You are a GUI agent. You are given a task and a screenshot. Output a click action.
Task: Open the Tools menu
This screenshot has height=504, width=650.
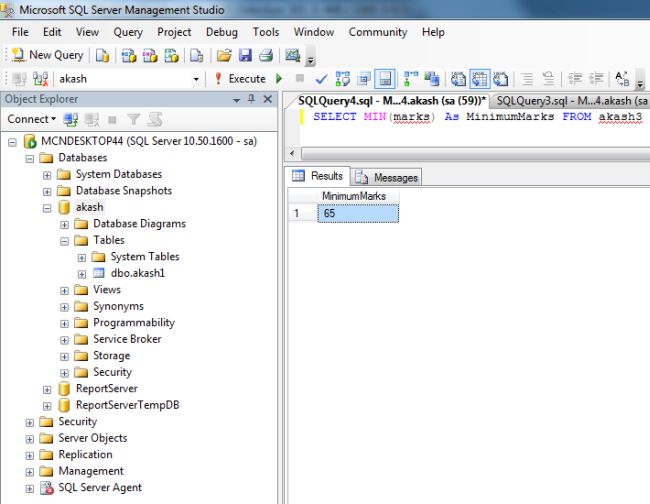(266, 32)
